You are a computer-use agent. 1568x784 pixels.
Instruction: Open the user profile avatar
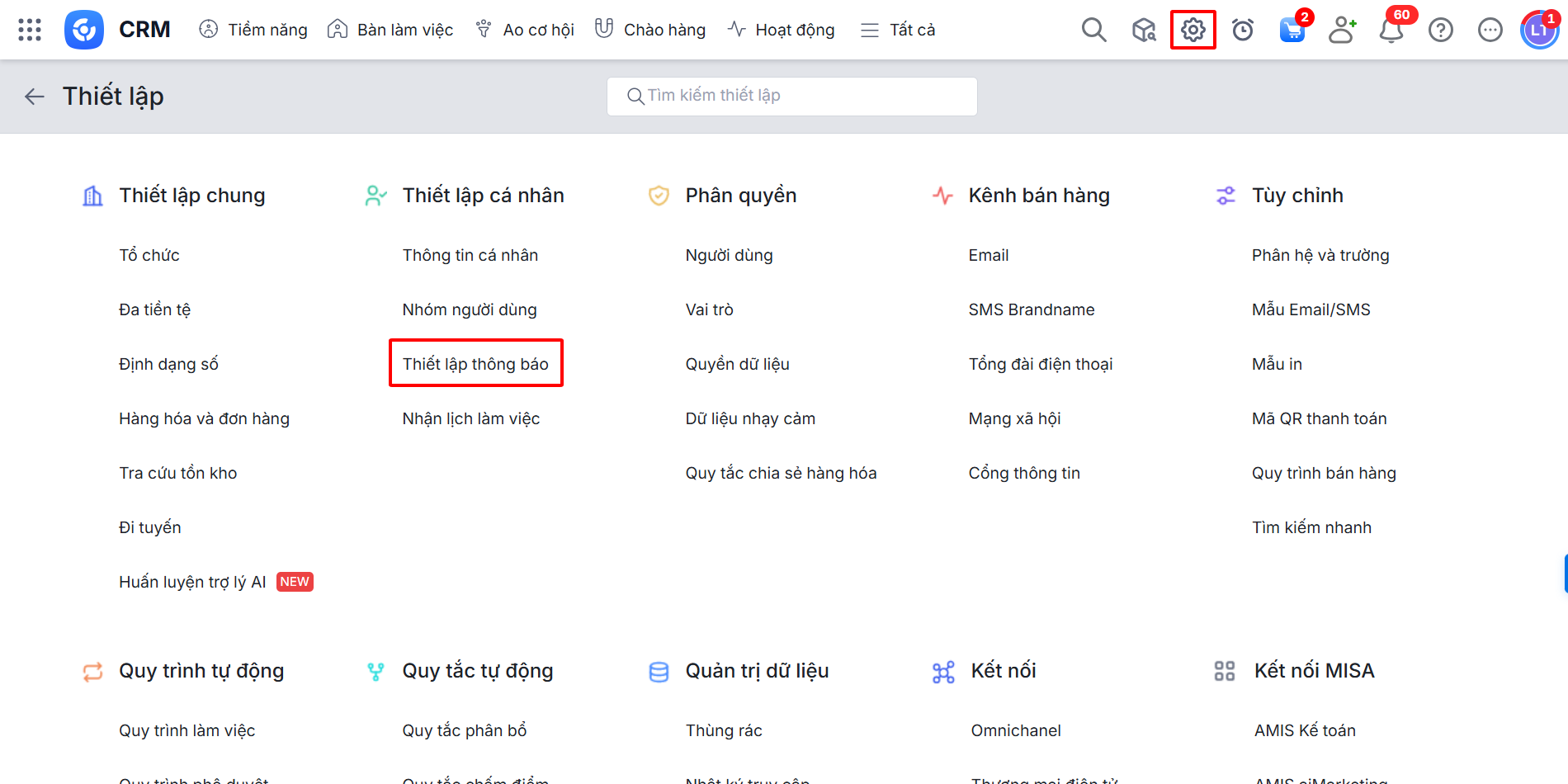click(x=1538, y=30)
